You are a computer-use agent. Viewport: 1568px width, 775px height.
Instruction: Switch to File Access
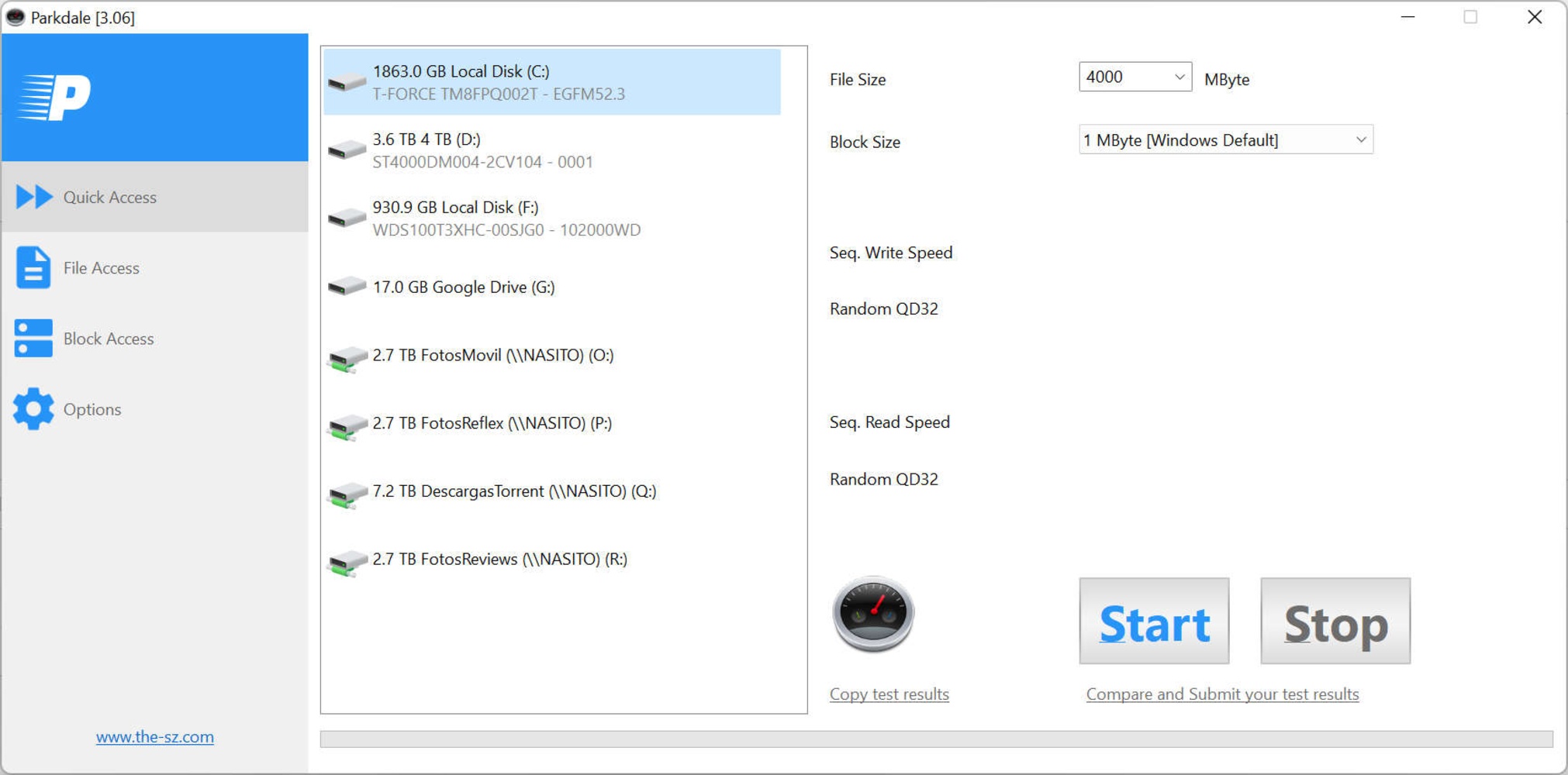coord(155,267)
